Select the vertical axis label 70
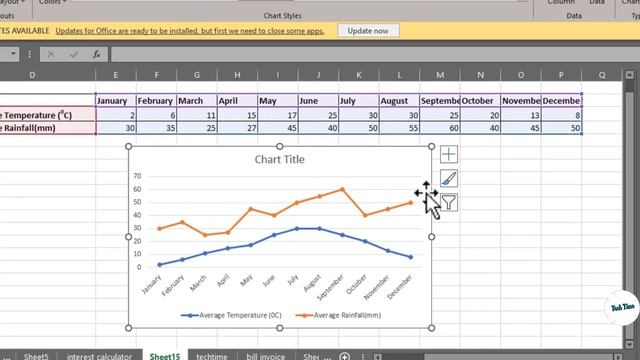Screen dimensions: 640x360 point(137,176)
